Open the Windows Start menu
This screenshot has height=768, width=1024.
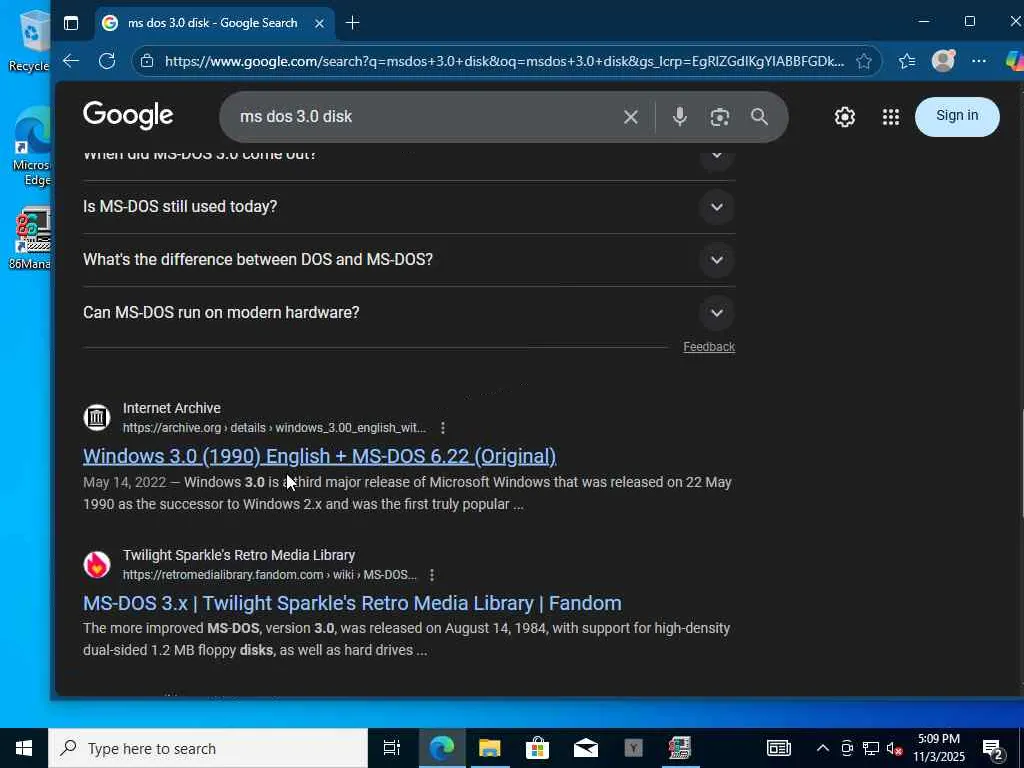[x=24, y=748]
